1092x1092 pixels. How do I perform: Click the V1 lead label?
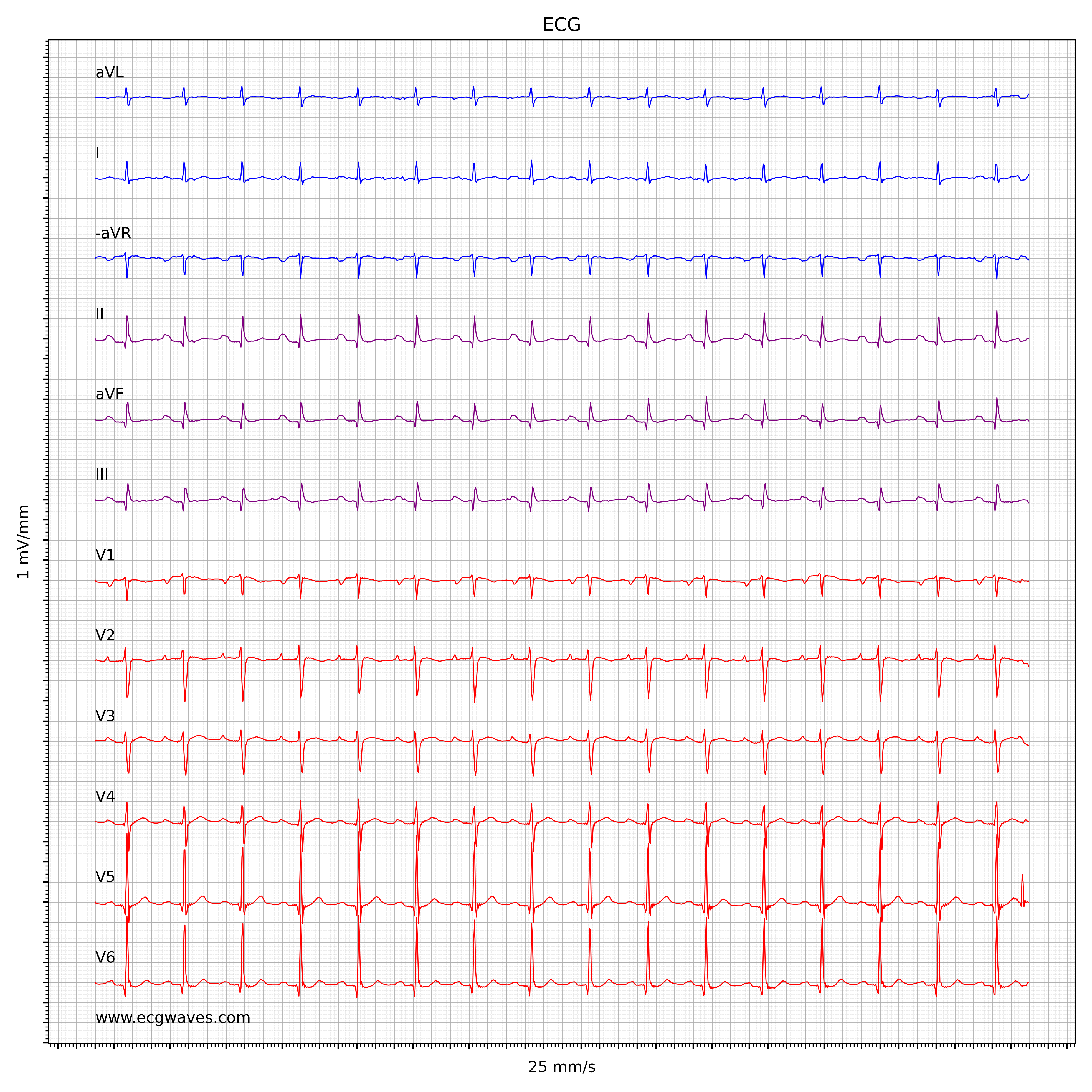click(105, 555)
